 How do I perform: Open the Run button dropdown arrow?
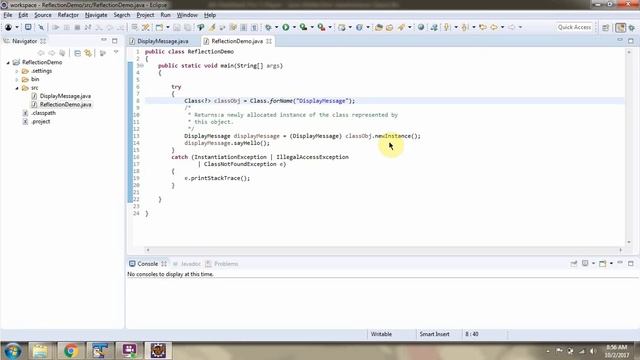click(294, 27)
